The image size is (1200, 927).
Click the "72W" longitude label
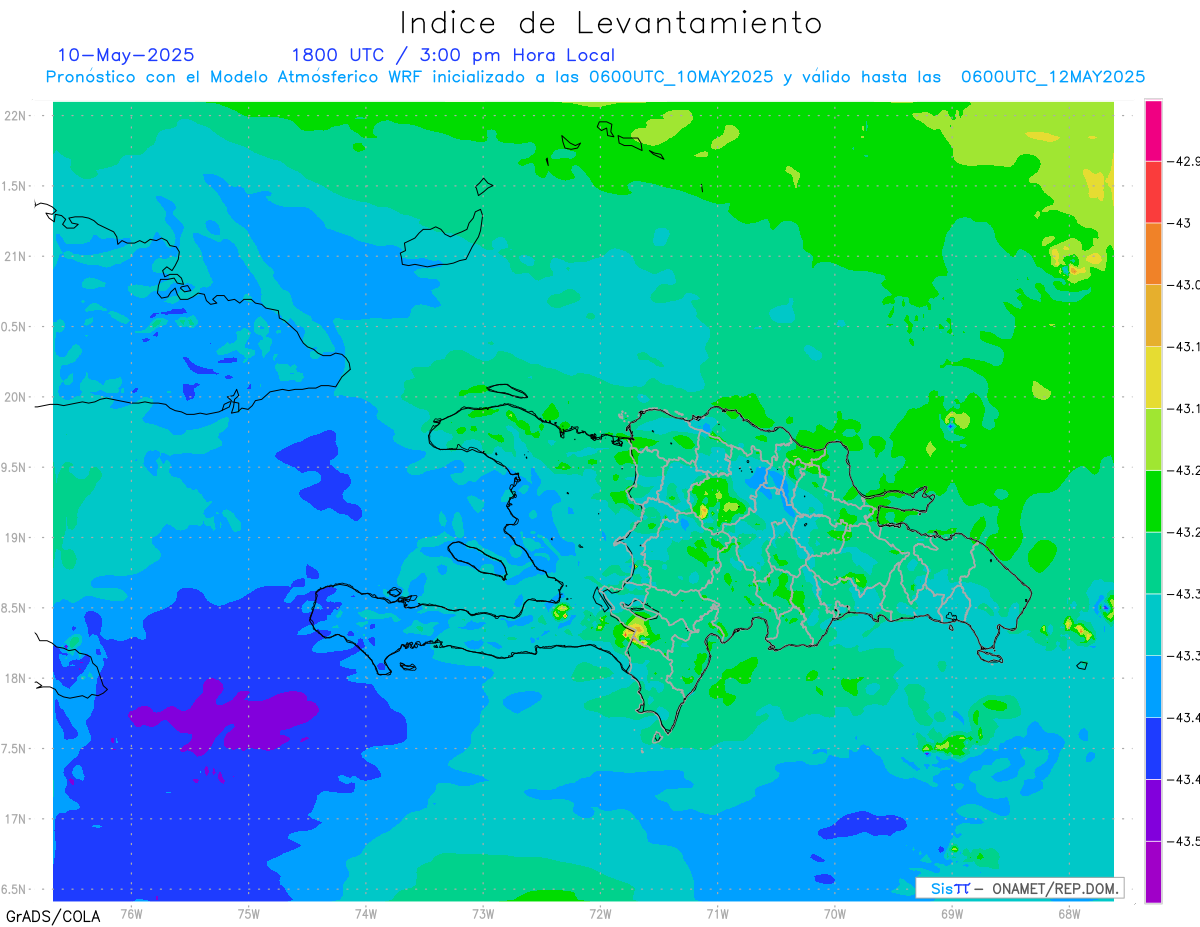[600, 913]
